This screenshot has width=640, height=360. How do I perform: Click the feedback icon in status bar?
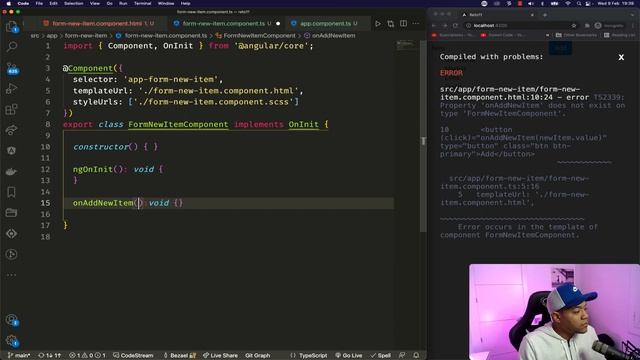point(402,356)
